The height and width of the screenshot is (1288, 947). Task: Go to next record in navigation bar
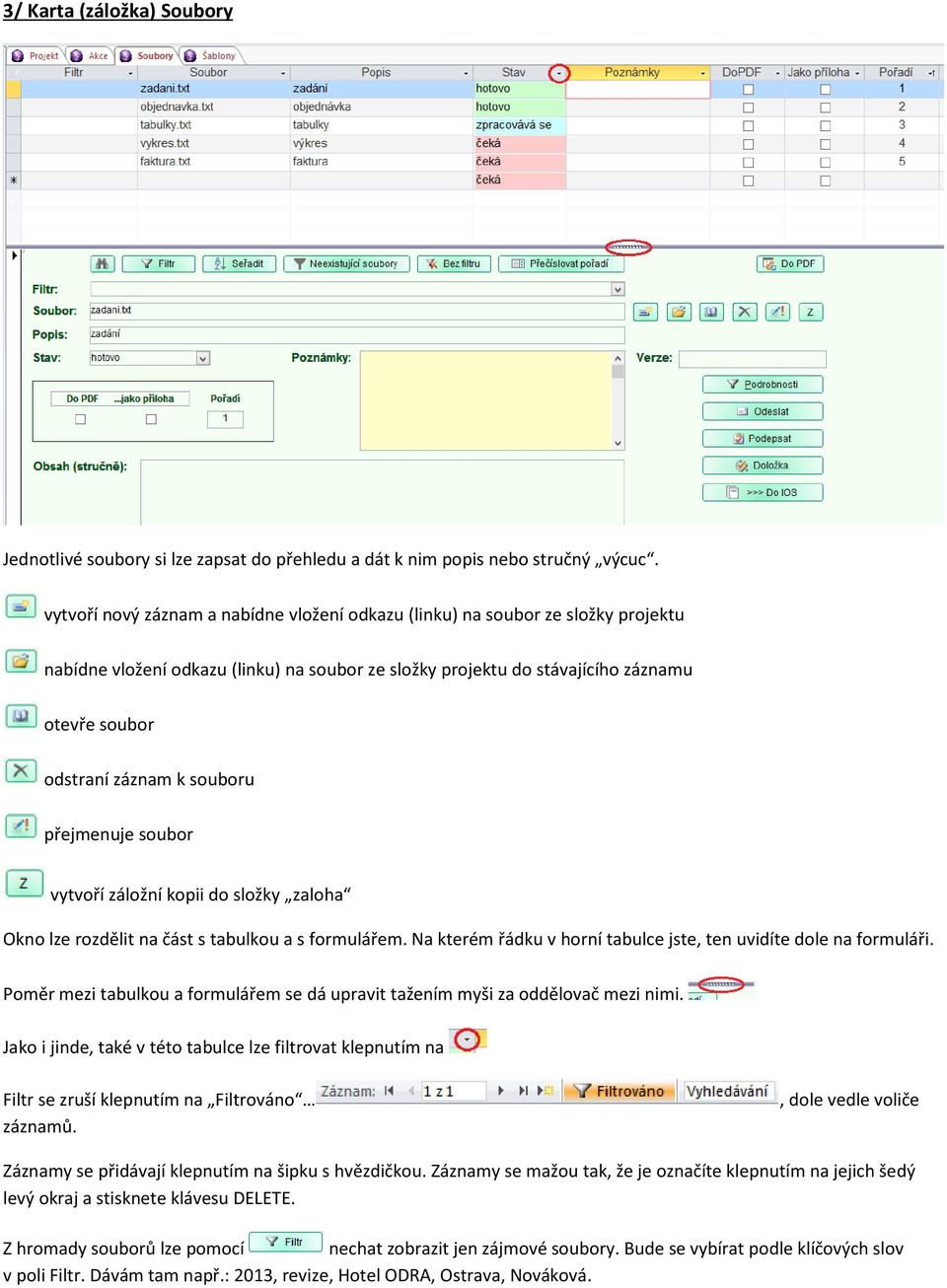pos(501,1091)
